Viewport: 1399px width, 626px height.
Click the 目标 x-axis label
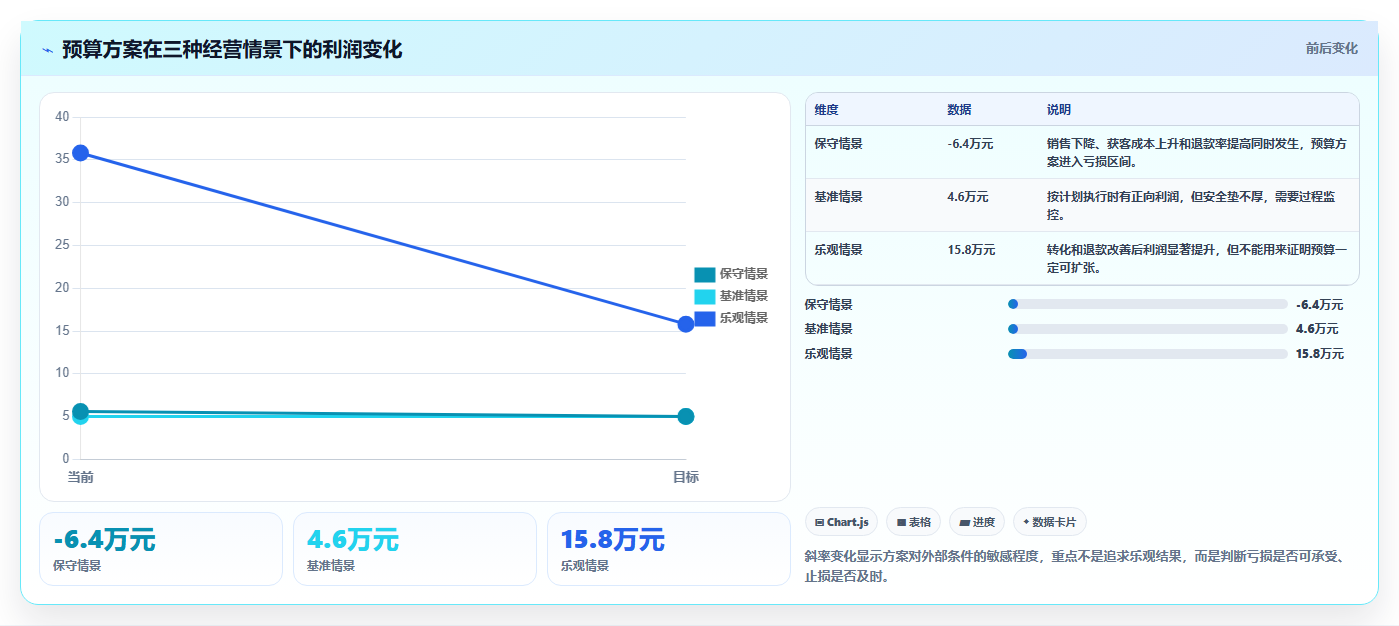[686, 477]
